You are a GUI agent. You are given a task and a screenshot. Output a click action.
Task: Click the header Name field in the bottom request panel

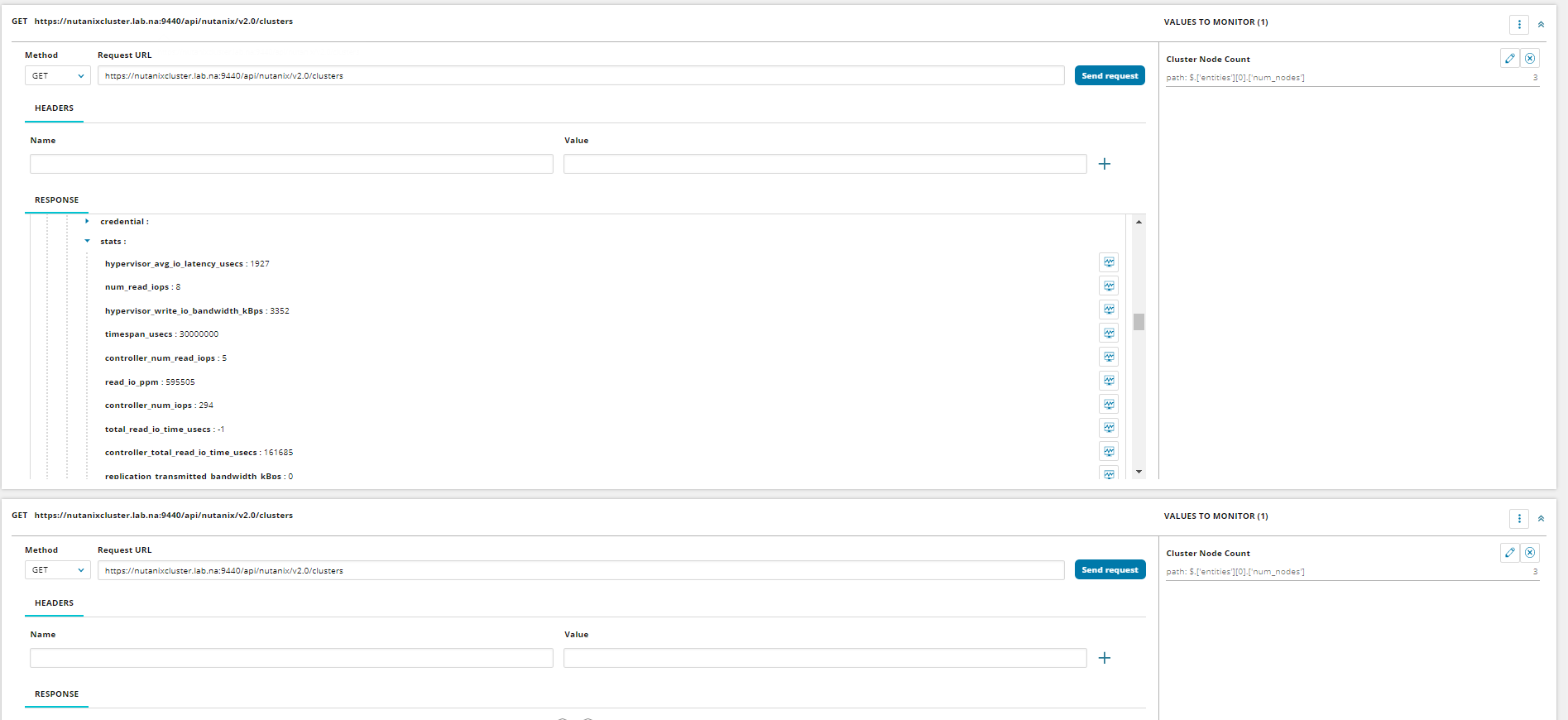click(x=291, y=658)
